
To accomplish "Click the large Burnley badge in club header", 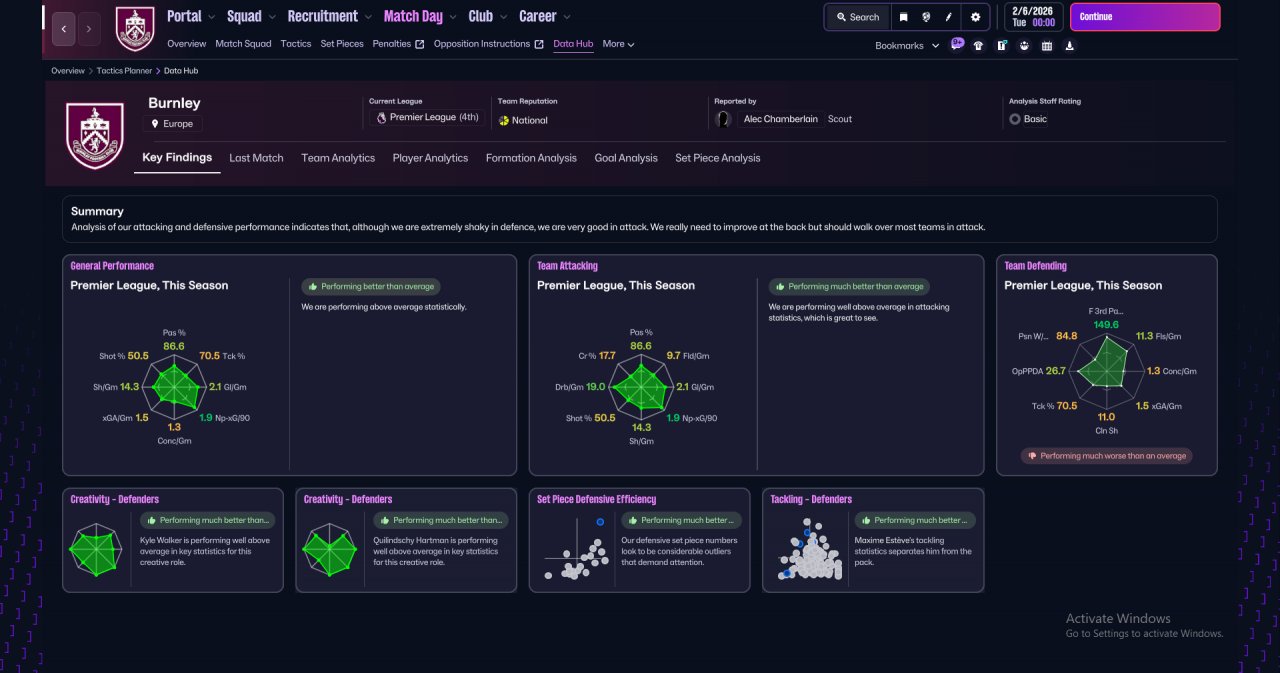I will click(95, 135).
